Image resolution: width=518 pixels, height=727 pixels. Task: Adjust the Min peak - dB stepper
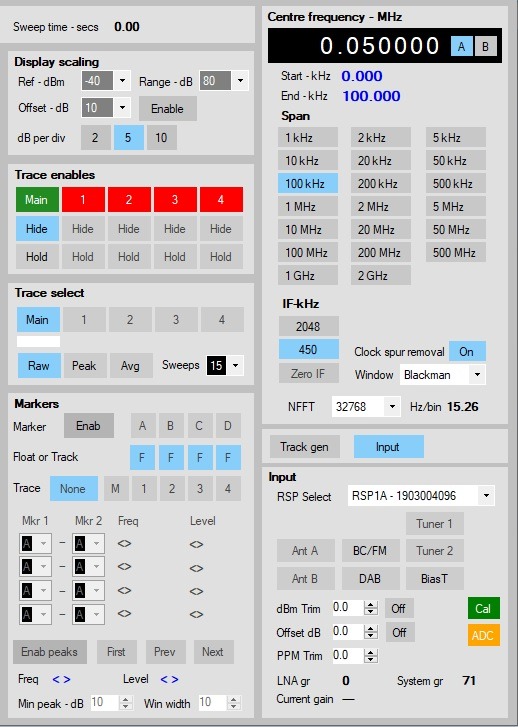click(x=126, y=703)
